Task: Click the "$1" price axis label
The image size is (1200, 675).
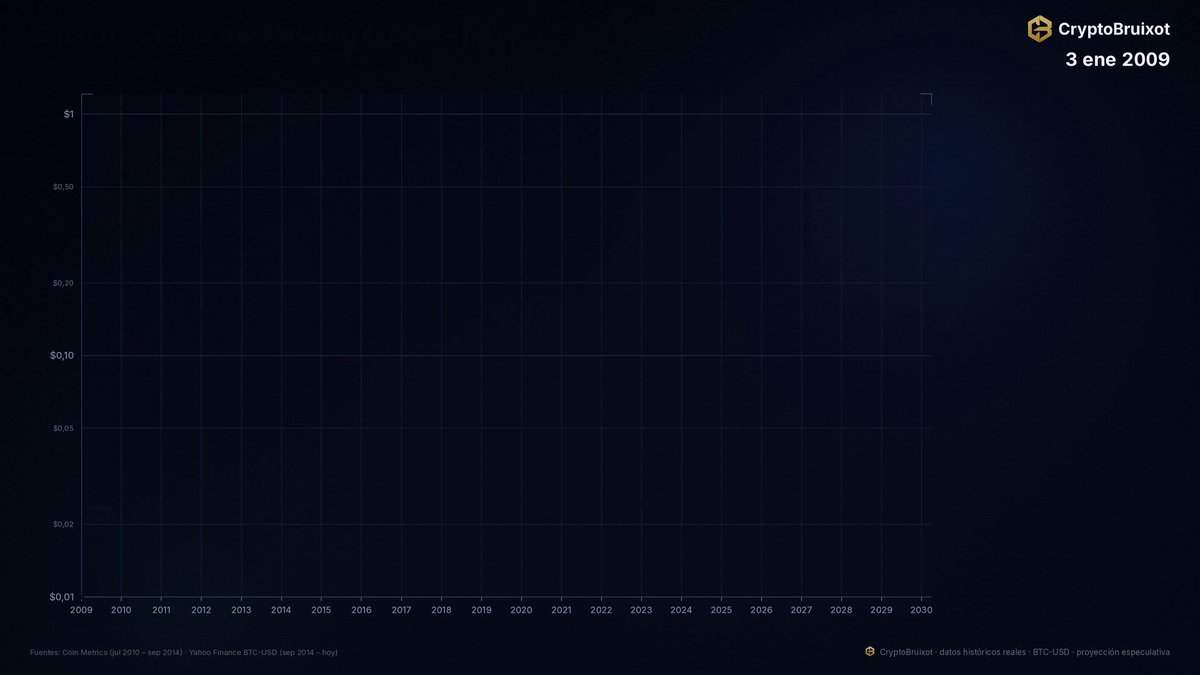Action: (69, 114)
